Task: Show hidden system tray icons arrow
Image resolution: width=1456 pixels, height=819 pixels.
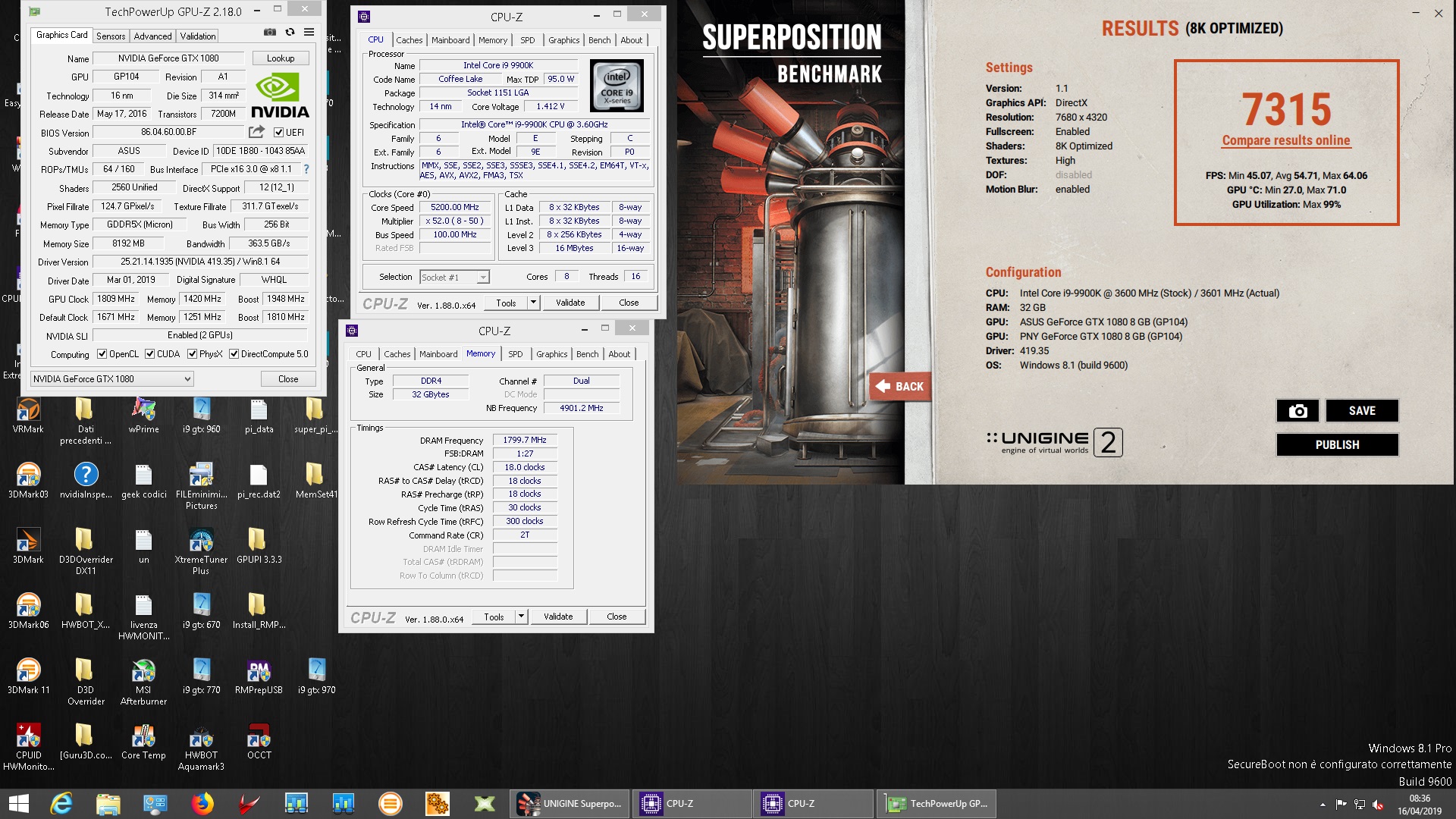Action: tap(1323, 805)
